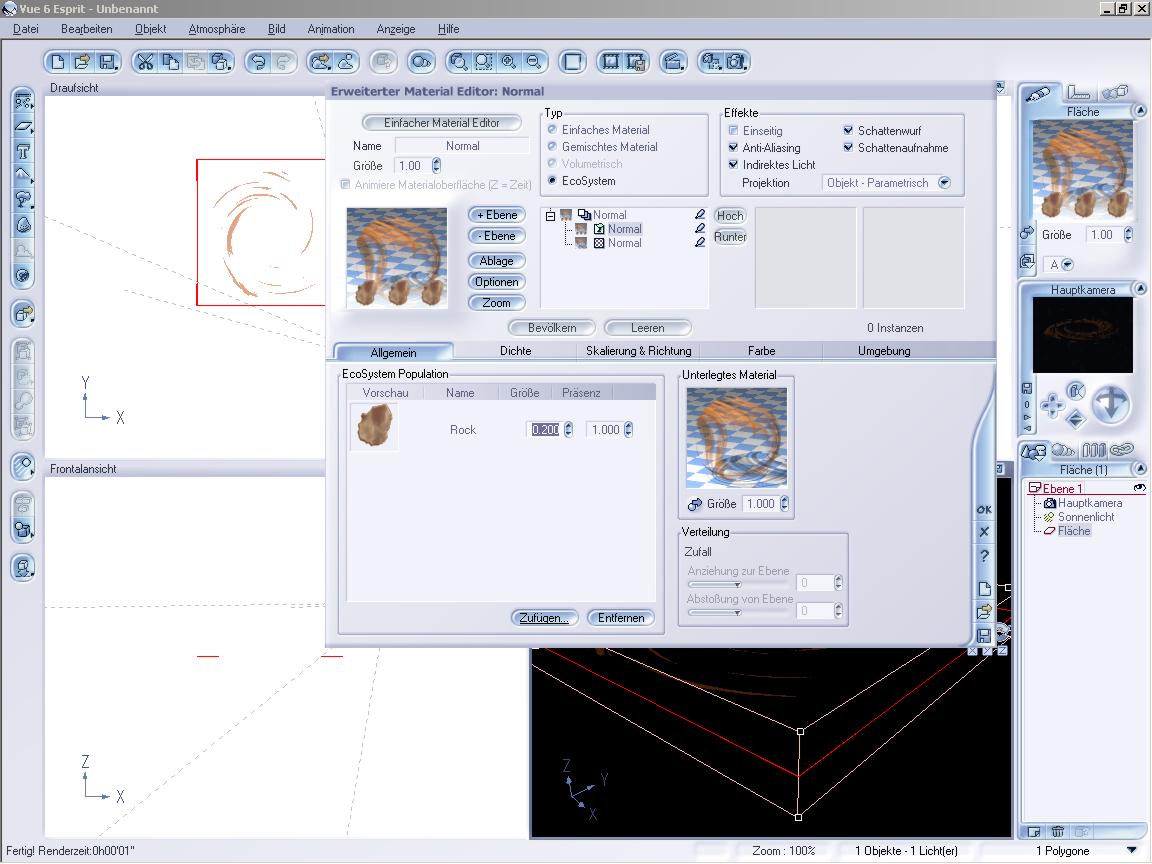Switch to the Dichte tab
Viewport: 1152px width, 864px height.
[516, 350]
